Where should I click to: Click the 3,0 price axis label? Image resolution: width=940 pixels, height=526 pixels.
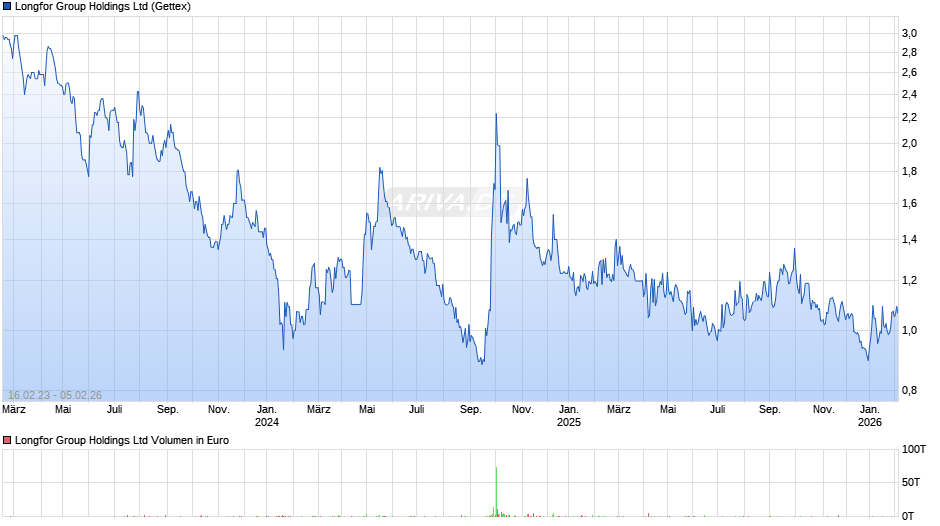909,34
